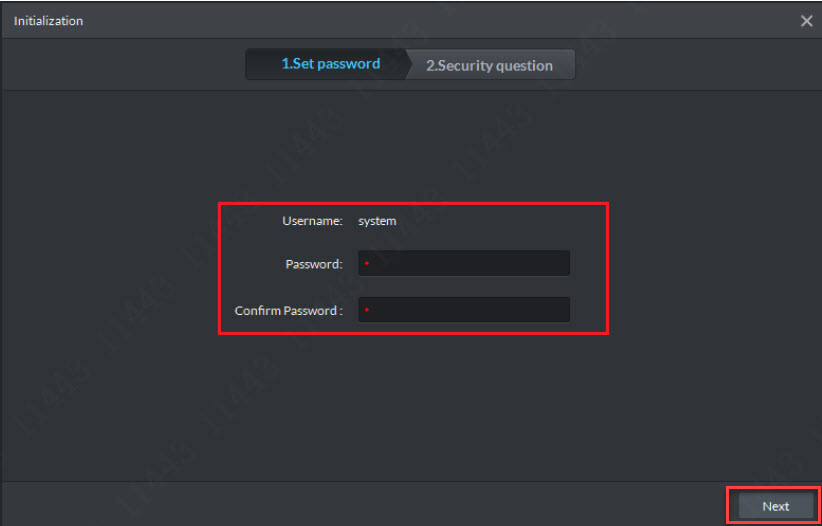Click the "Initialization" window title text

click(48, 21)
